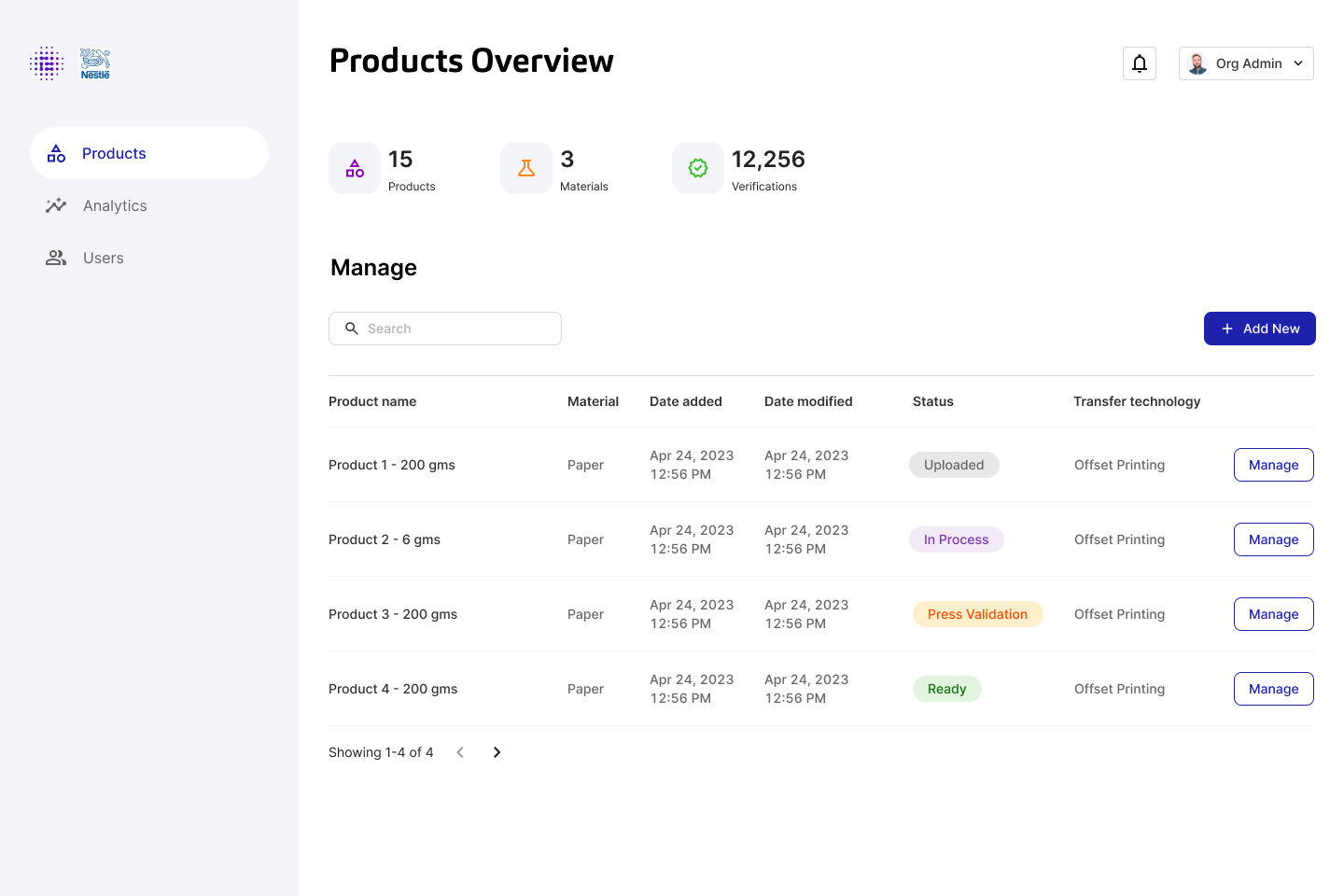Viewport: 1344px width, 896px height.
Task: Click the notification bell icon
Action: (x=1139, y=63)
